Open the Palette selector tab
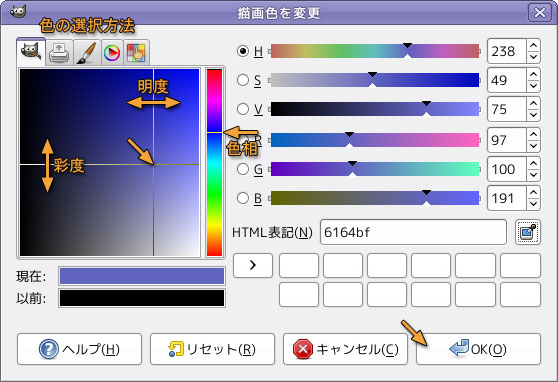The width and height of the screenshot is (558, 382). 136,53
